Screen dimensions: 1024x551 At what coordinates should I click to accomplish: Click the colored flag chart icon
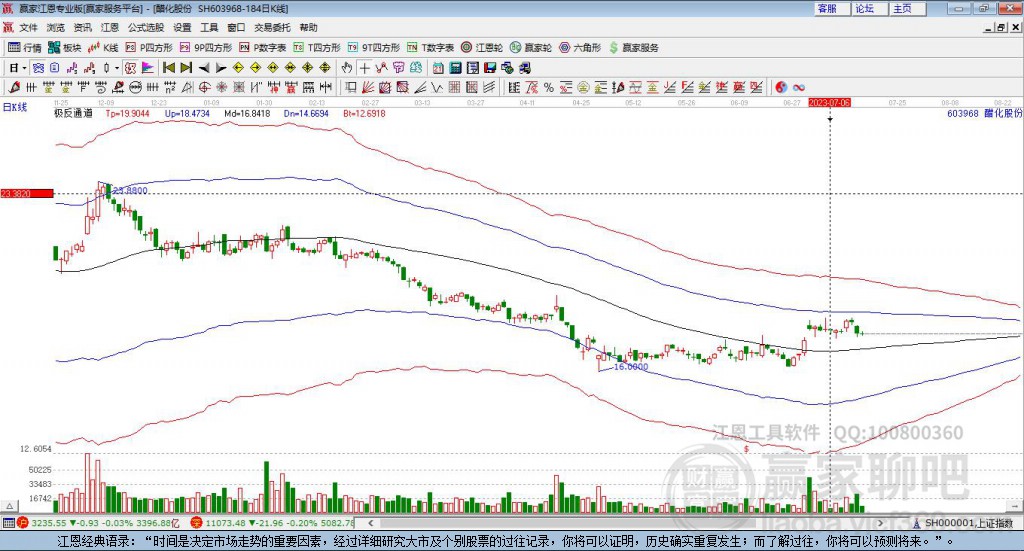[x=148, y=68]
